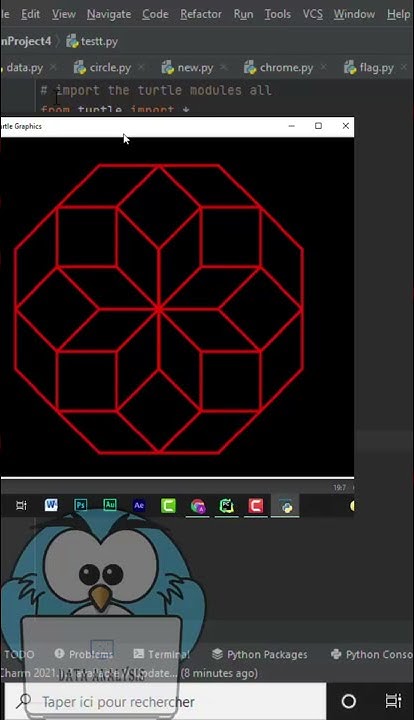
Task: Open the Edit menu
Action: pyautogui.click(x=30, y=14)
